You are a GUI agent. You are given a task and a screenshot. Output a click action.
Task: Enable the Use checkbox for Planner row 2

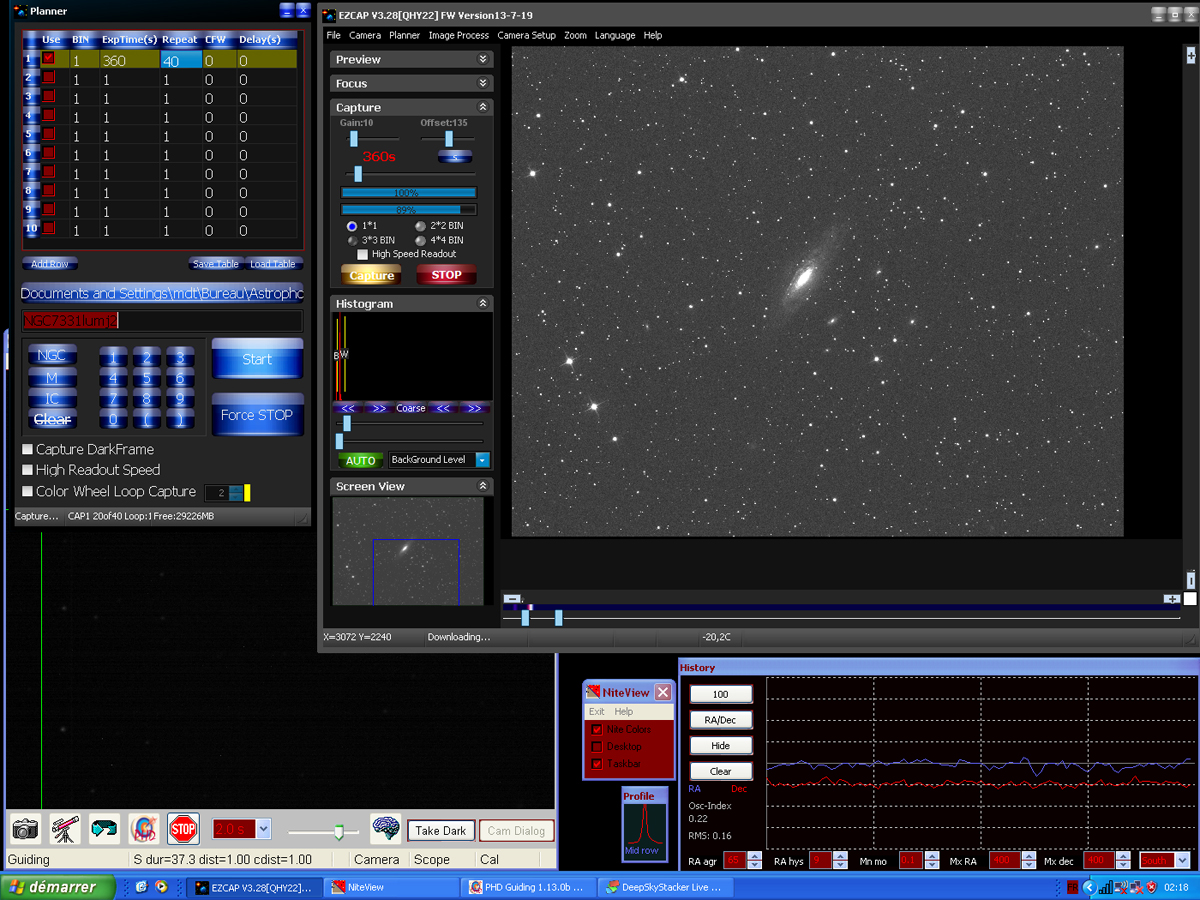tap(48, 78)
